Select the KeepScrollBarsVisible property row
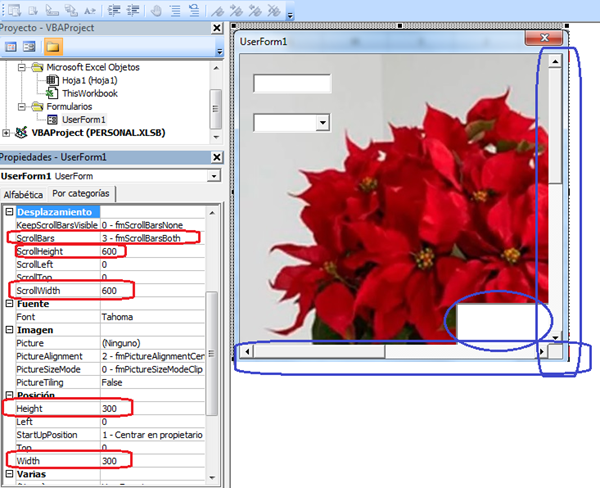Image resolution: width=600 pixels, height=488 pixels. [110, 225]
